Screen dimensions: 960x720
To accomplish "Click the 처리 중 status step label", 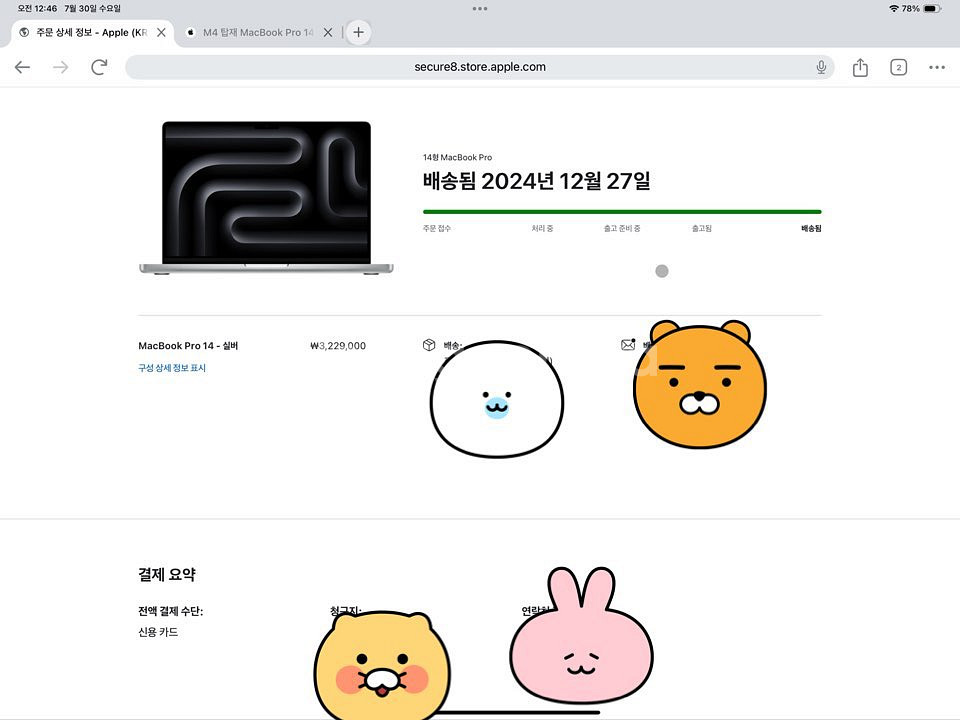I will click(x=542, y=228).
